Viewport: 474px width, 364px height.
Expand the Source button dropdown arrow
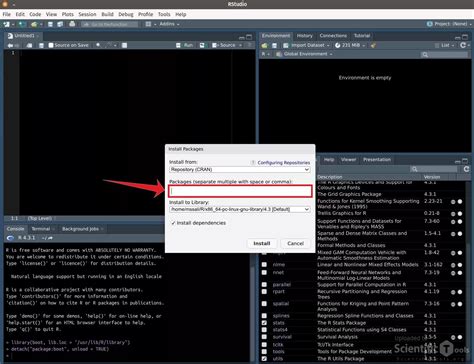point(240,45)
